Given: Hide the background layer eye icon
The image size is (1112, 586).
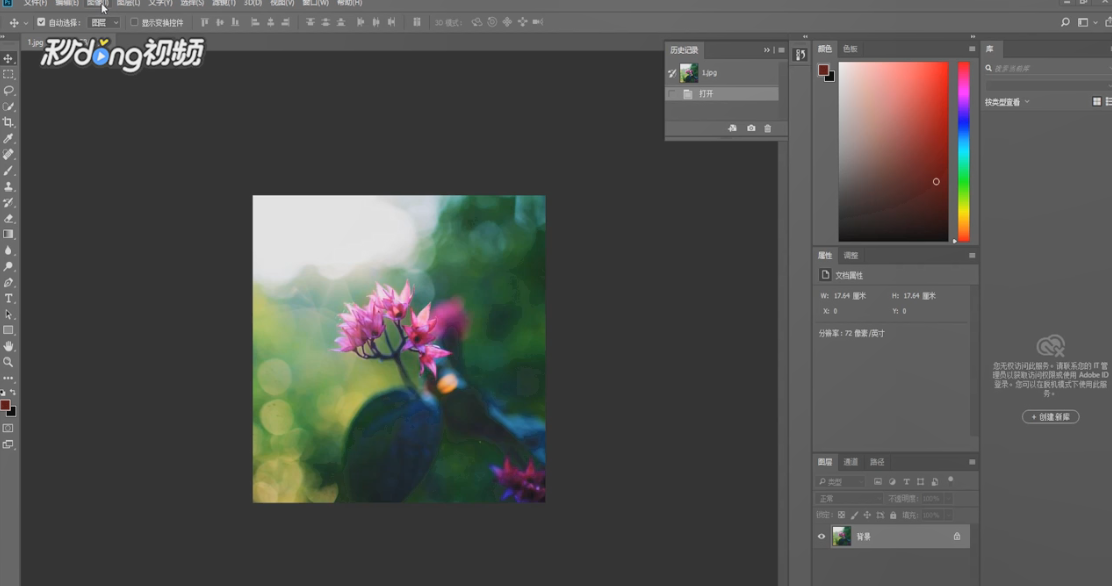Looking at the screenshot, I should click(x=821, y=537).
